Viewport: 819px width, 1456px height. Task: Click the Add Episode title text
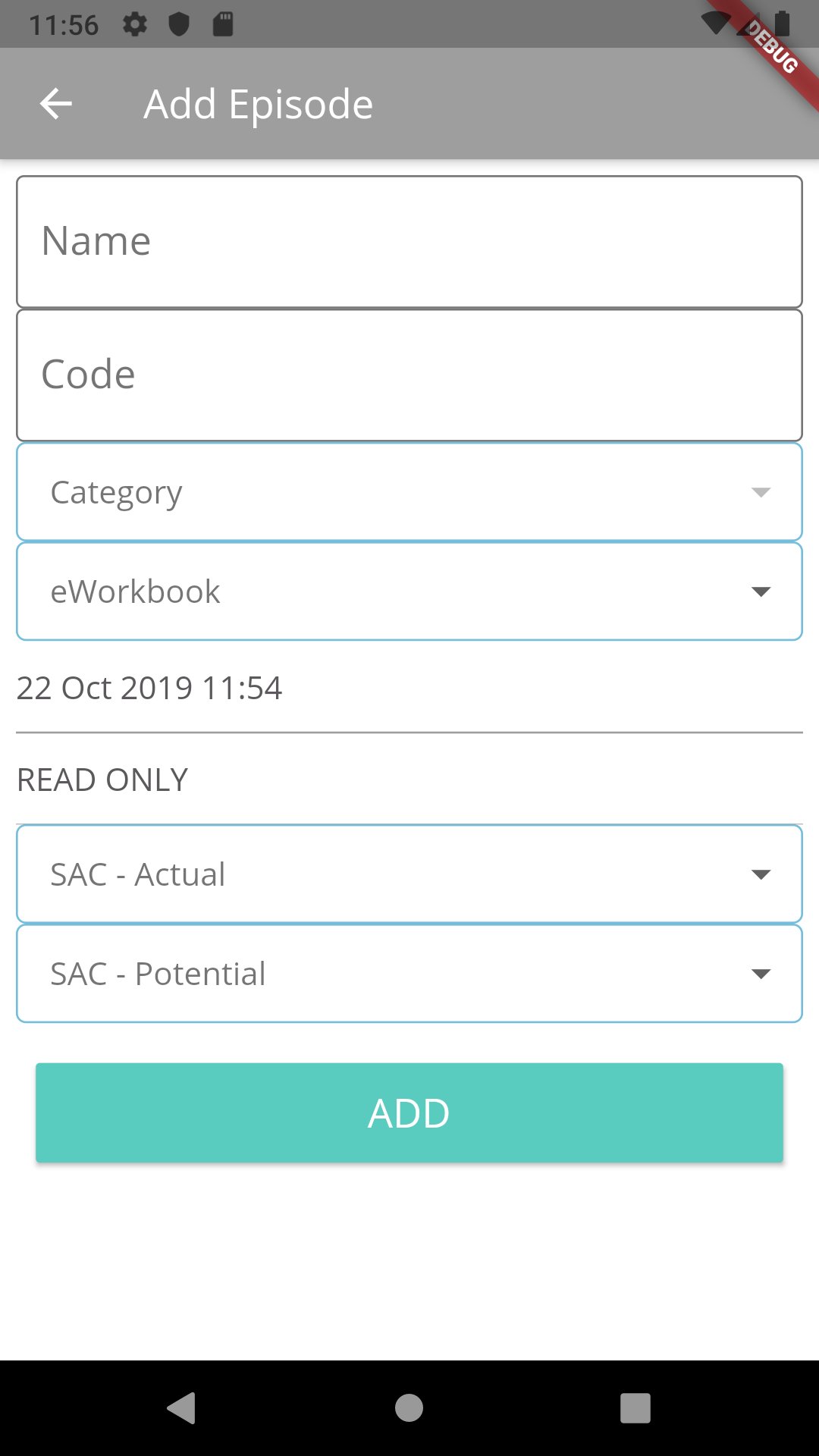click(259, 104)
